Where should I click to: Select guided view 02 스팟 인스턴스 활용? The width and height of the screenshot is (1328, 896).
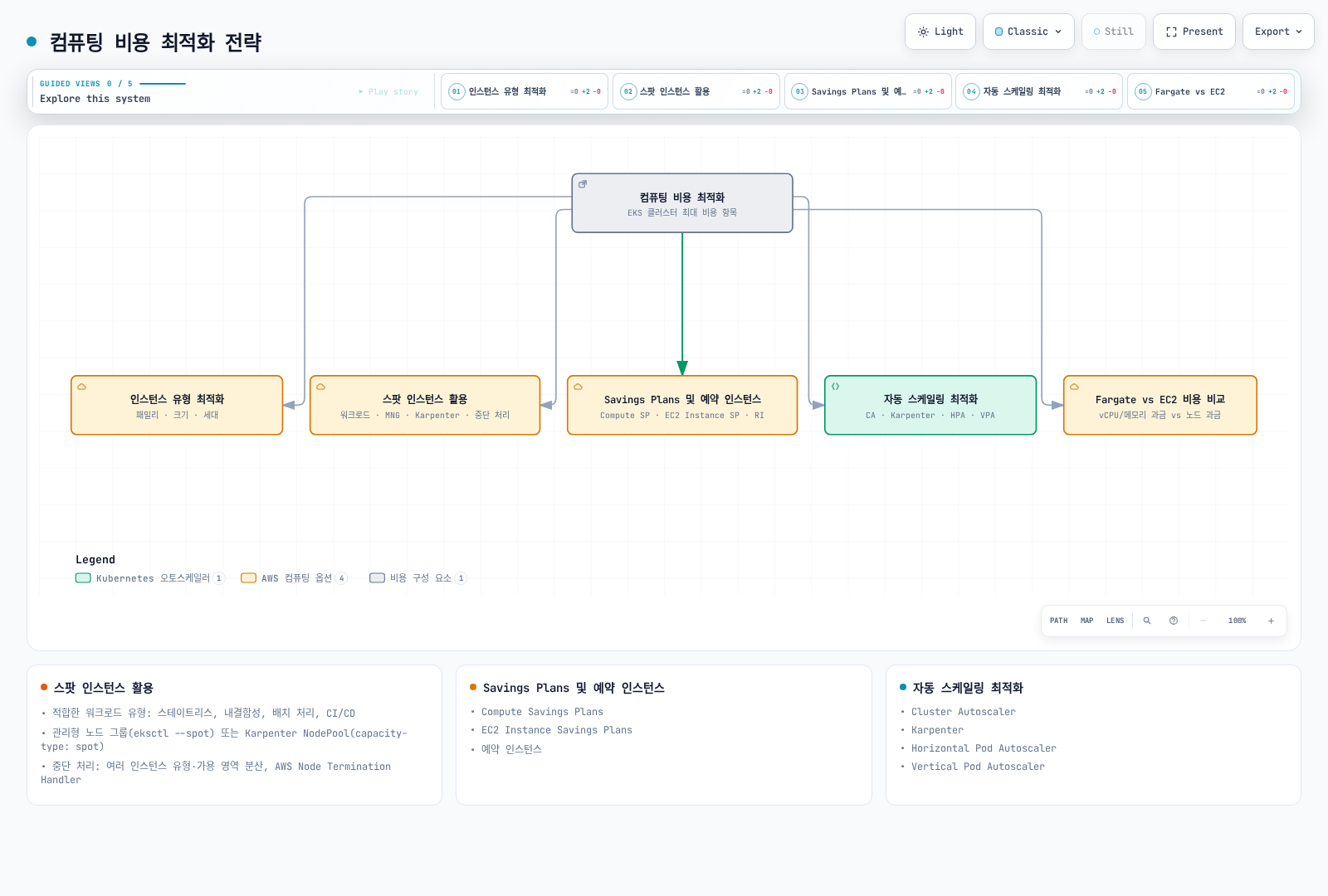[696, 91]
